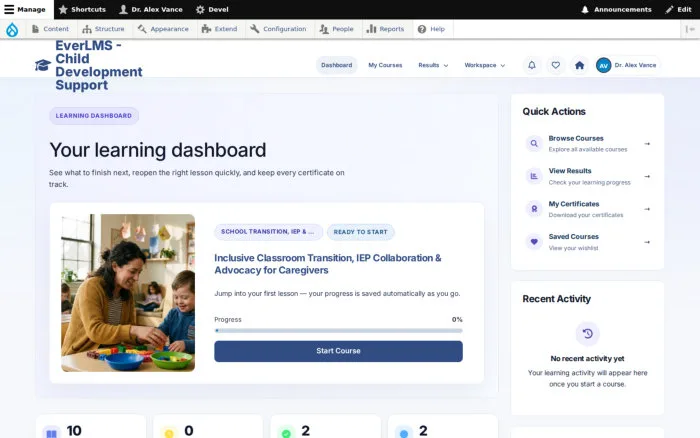700x438 pixels.
Task: Click the blue circle icon on the last stat card
Action: (404, 433)
